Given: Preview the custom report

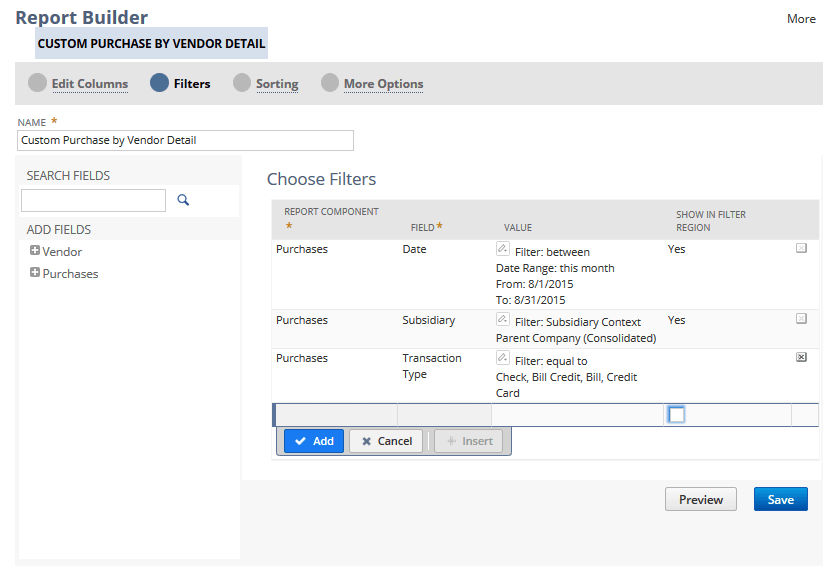Looking at the screenshot, I should click(x=701, y=499).
